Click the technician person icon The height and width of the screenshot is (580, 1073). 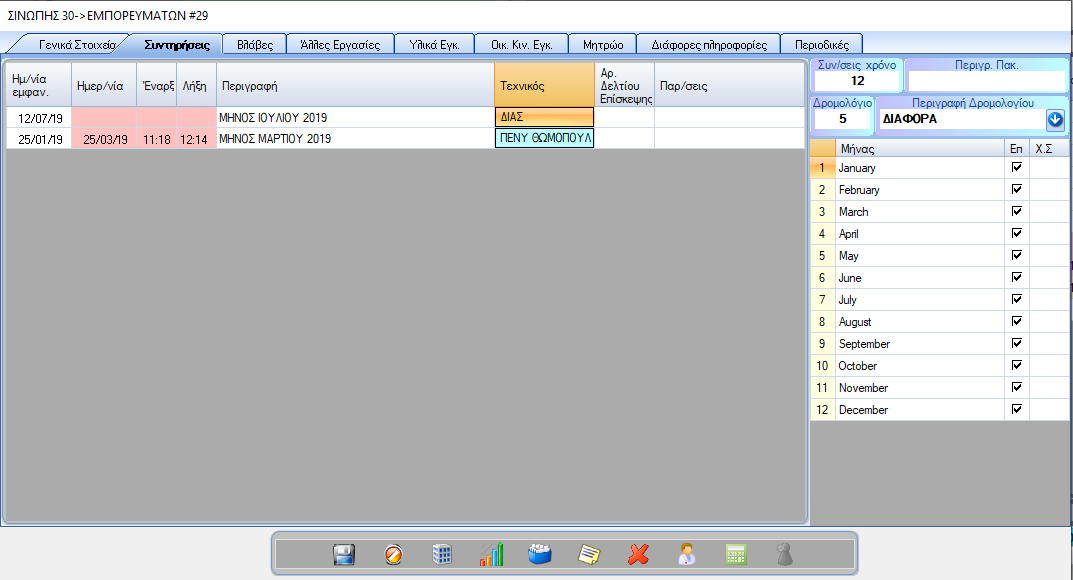pyautogui.click(x=687, y=555)
